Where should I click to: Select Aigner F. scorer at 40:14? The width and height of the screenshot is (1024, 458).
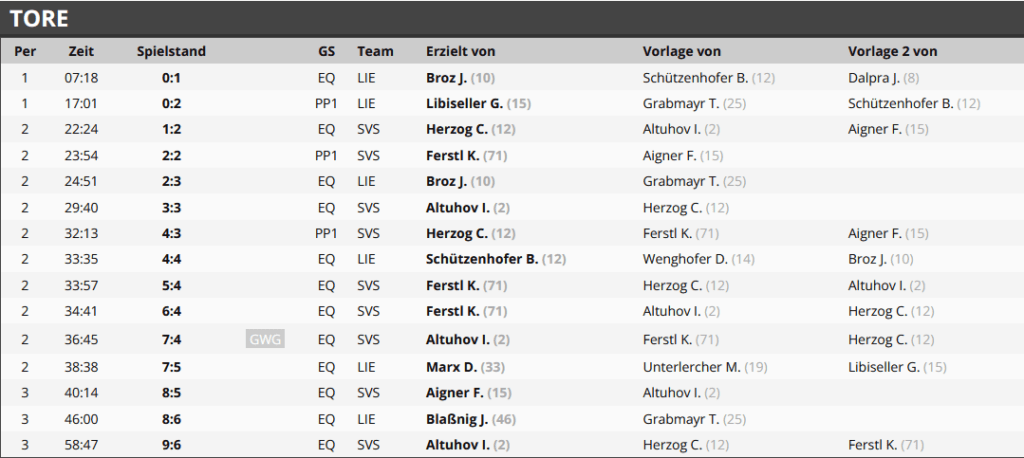[x=455, y=393]
